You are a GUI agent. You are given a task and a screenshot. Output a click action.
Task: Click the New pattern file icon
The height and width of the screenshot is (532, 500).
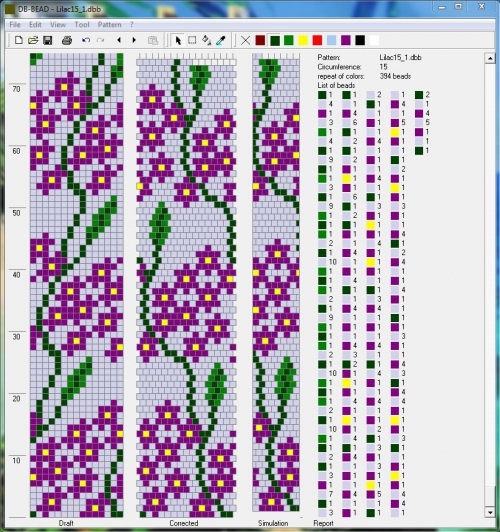pos(19,40)
